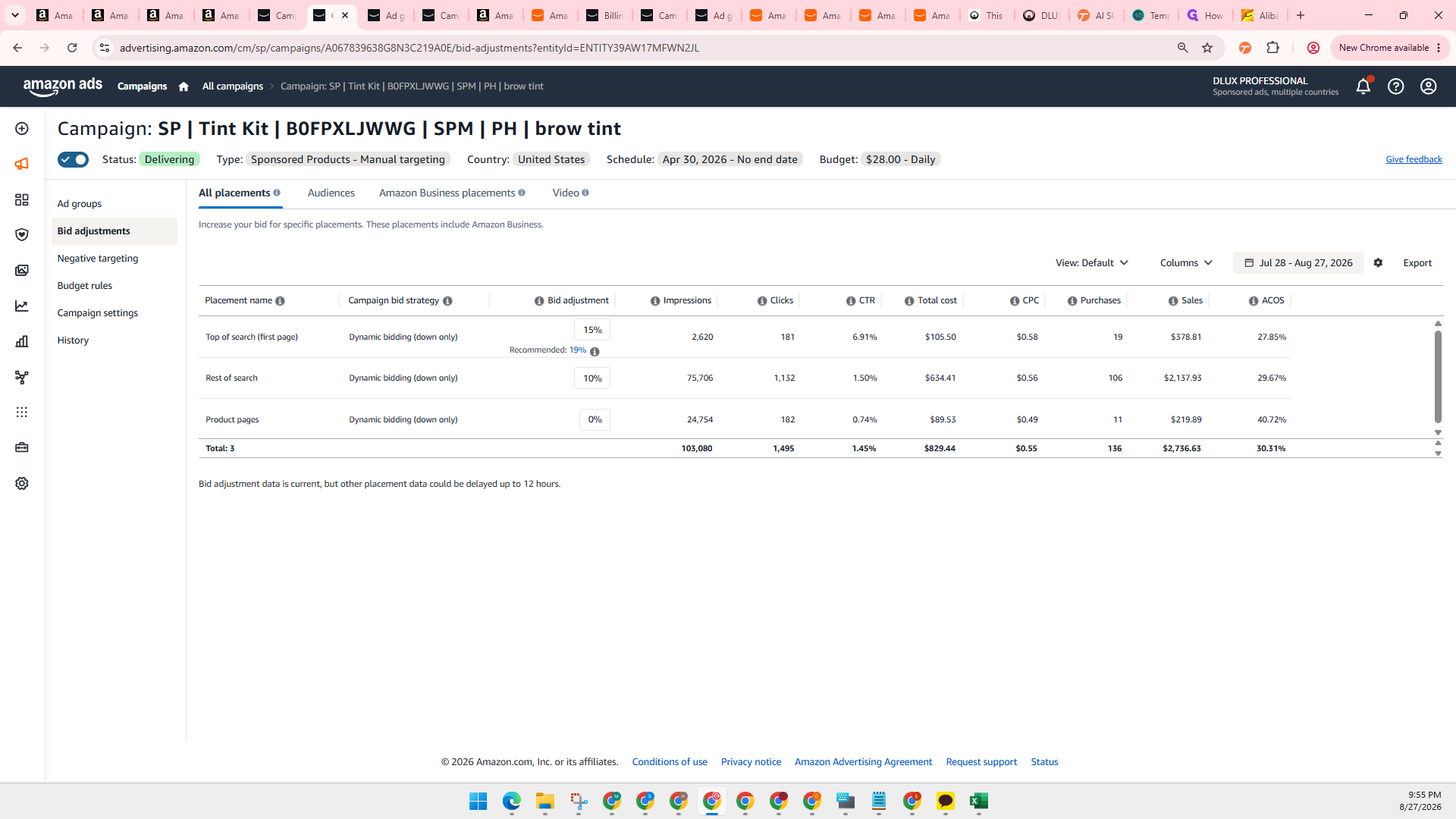
Task: Open File Explorer from the taskbar
Action: click(545, 802)
